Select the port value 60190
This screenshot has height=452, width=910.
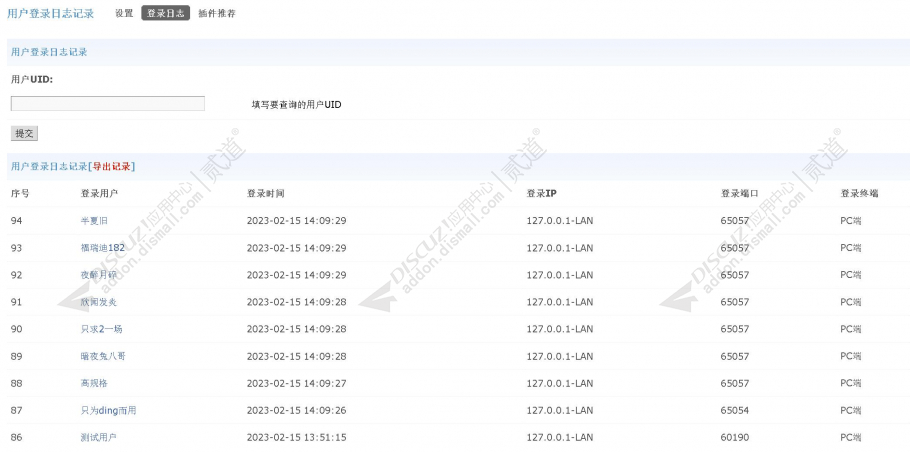pos(735,437)
